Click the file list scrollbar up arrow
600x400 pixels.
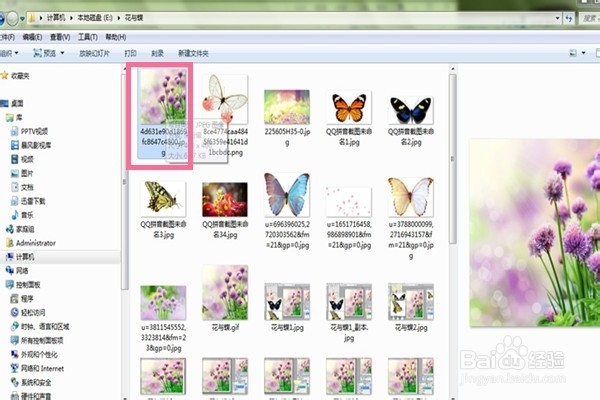click(453, 69)
